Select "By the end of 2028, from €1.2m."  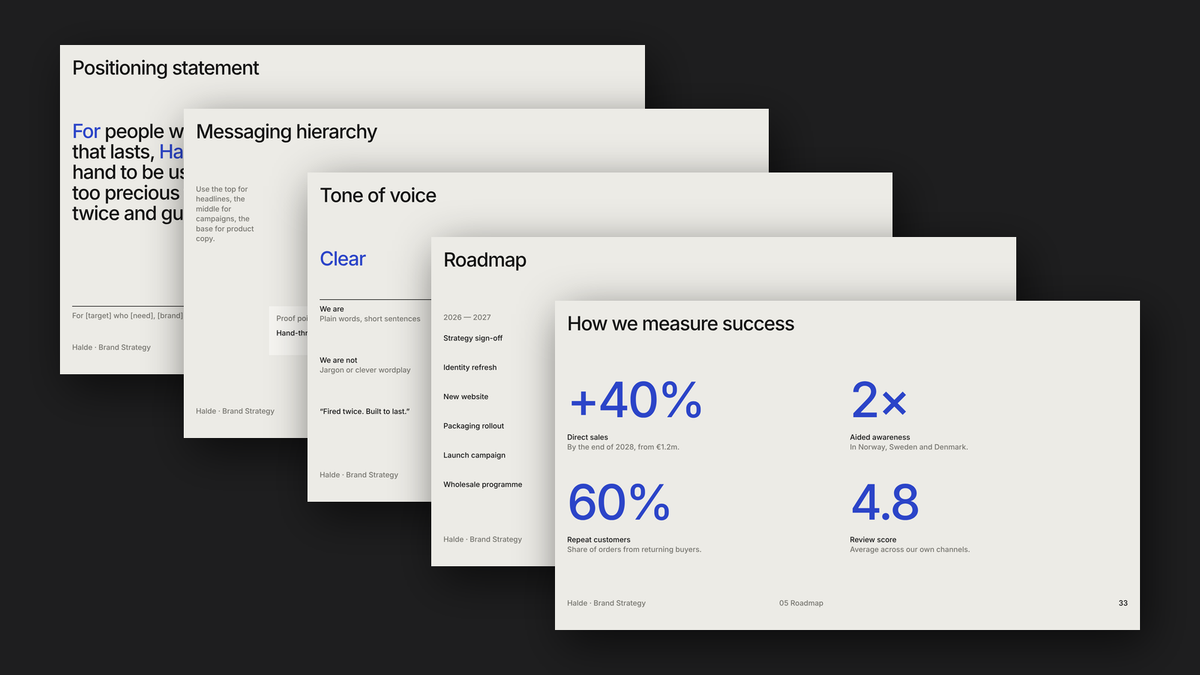click(623, 447)
